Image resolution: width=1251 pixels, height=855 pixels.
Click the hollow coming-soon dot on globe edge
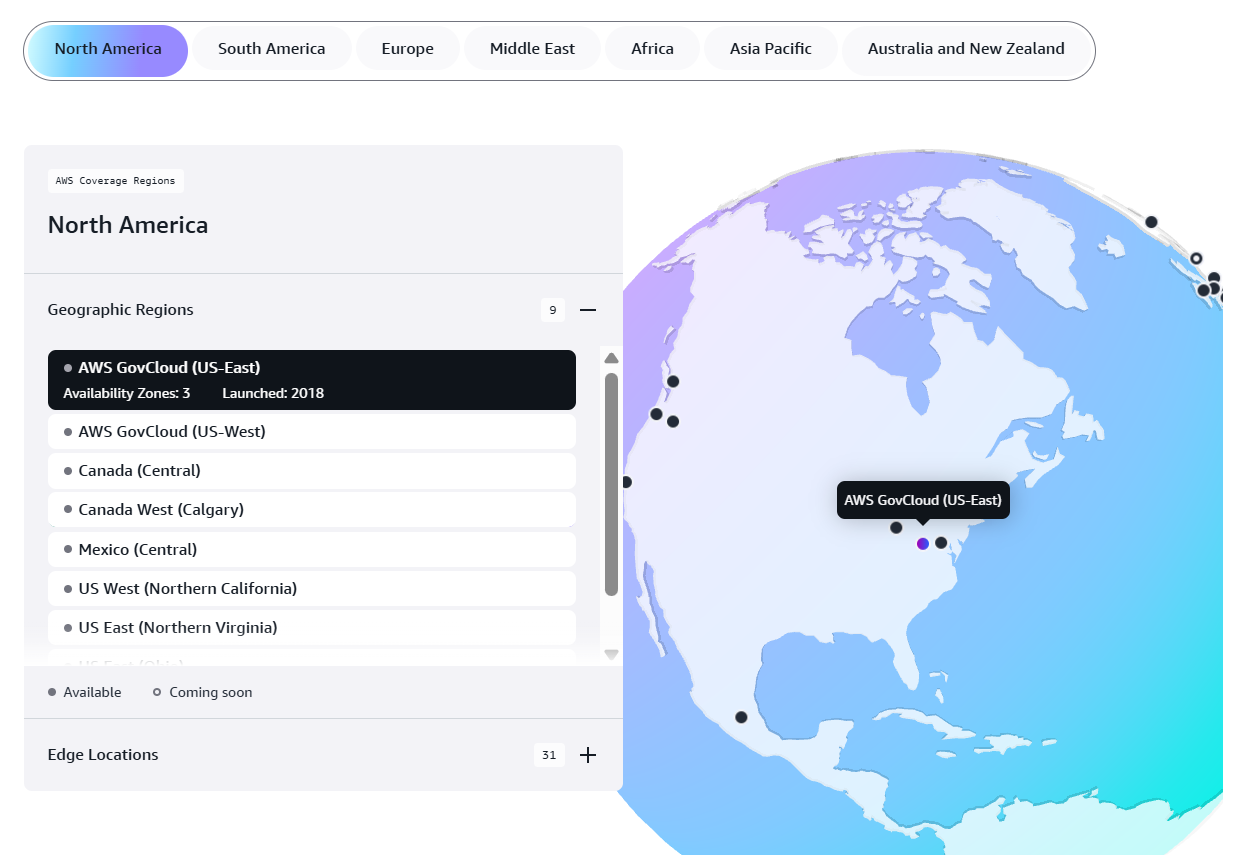pyautogui.click(x=1196, y=258)
